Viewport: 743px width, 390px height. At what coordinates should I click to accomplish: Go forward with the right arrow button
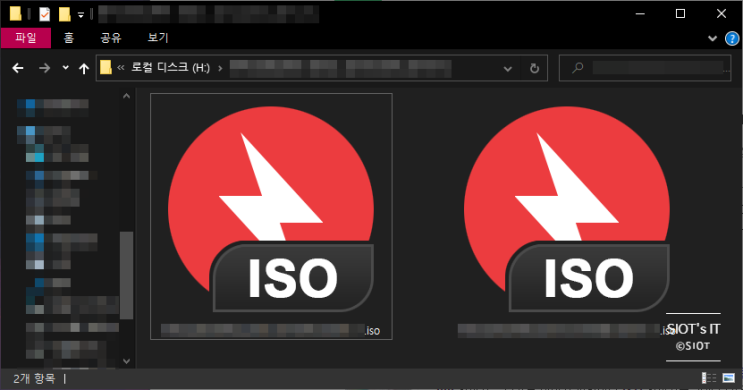coord(45,68)
